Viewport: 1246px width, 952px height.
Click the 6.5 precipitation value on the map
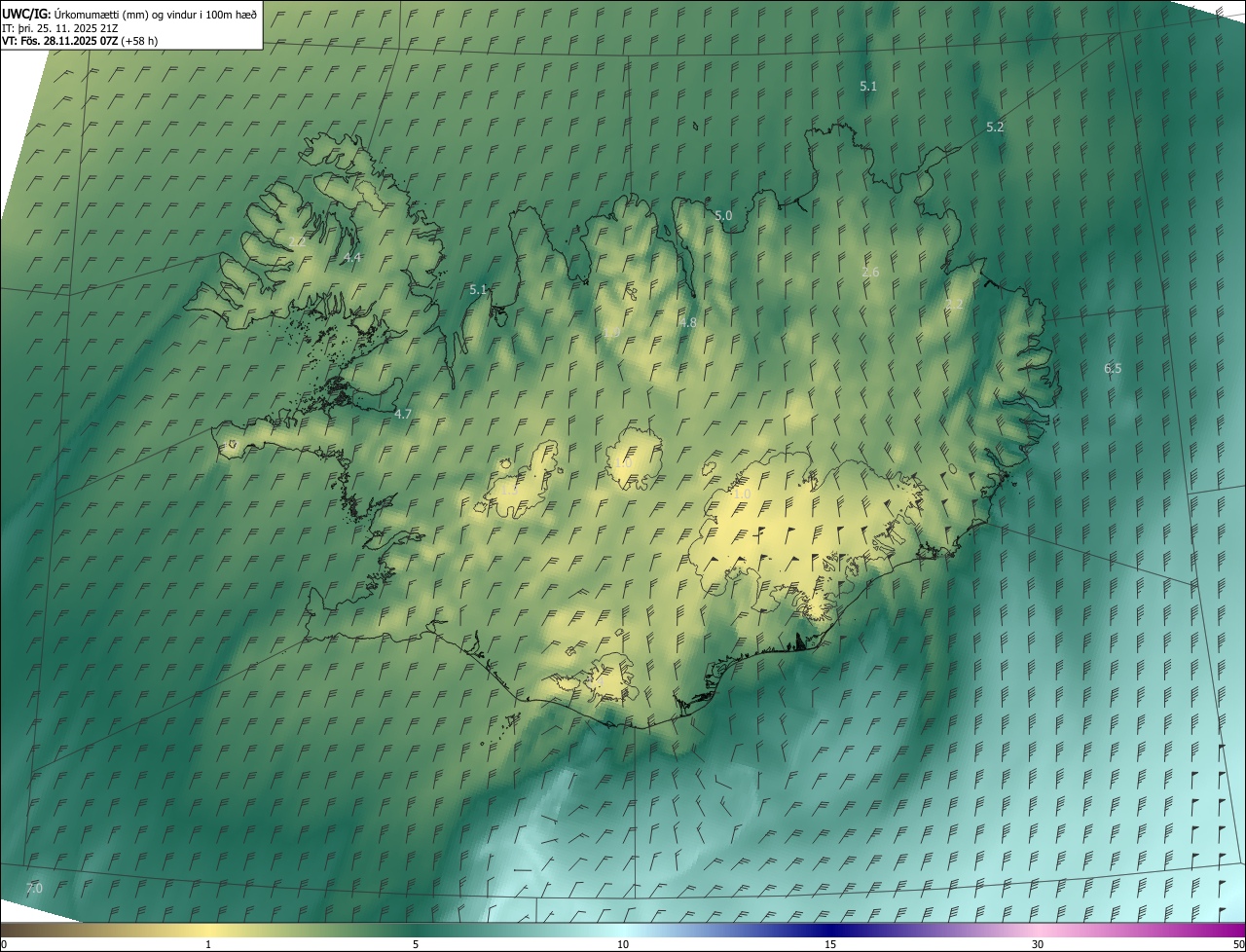[x=1113, y=369]
